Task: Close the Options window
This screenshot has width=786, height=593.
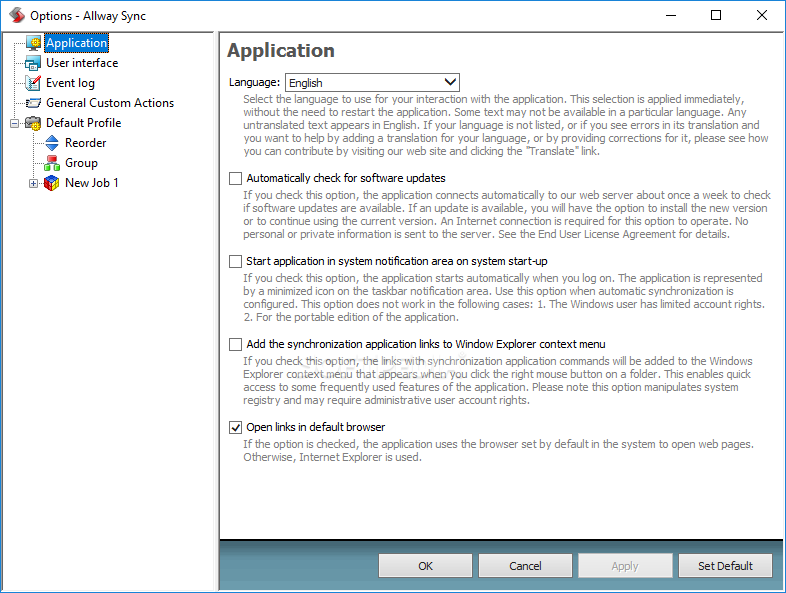Action: tap(761, 16)
